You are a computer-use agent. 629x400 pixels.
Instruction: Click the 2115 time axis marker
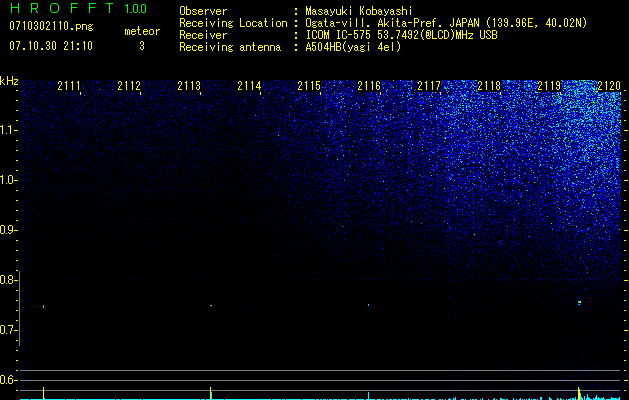[x=309, y=86]
